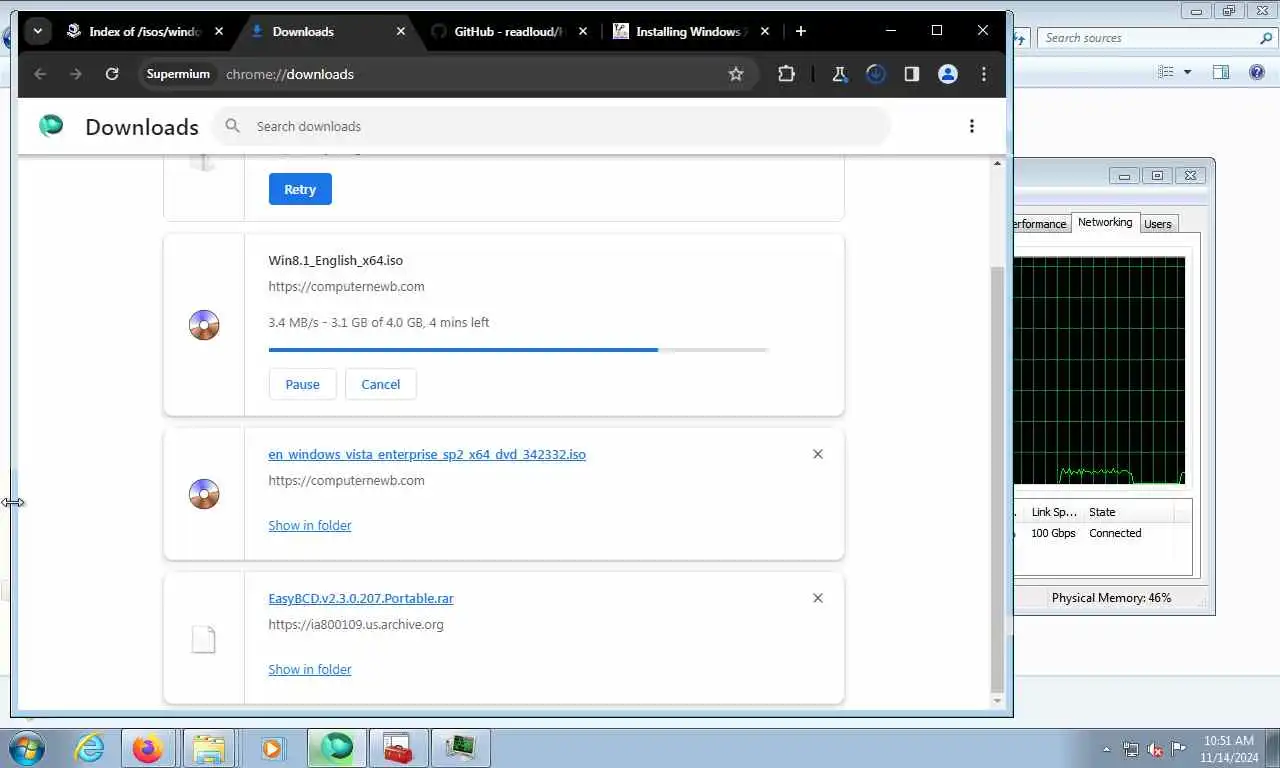Close the Downloads tab

pyautogui.click(x=401, y=31)
